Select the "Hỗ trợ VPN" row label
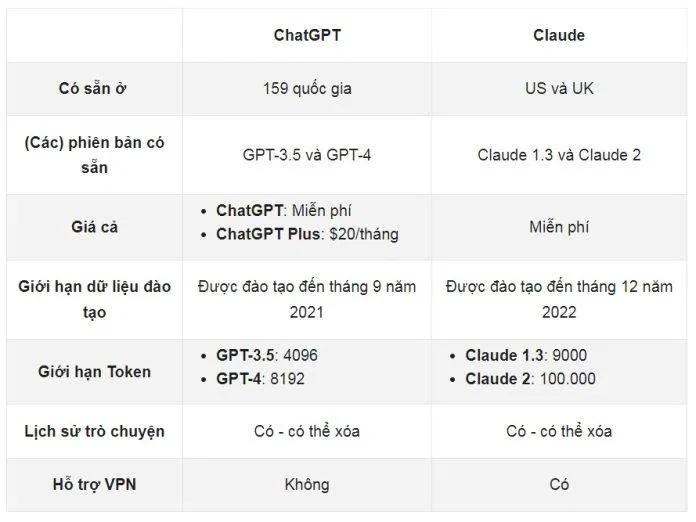Screen dimensions: 696x522 [95, 484]
